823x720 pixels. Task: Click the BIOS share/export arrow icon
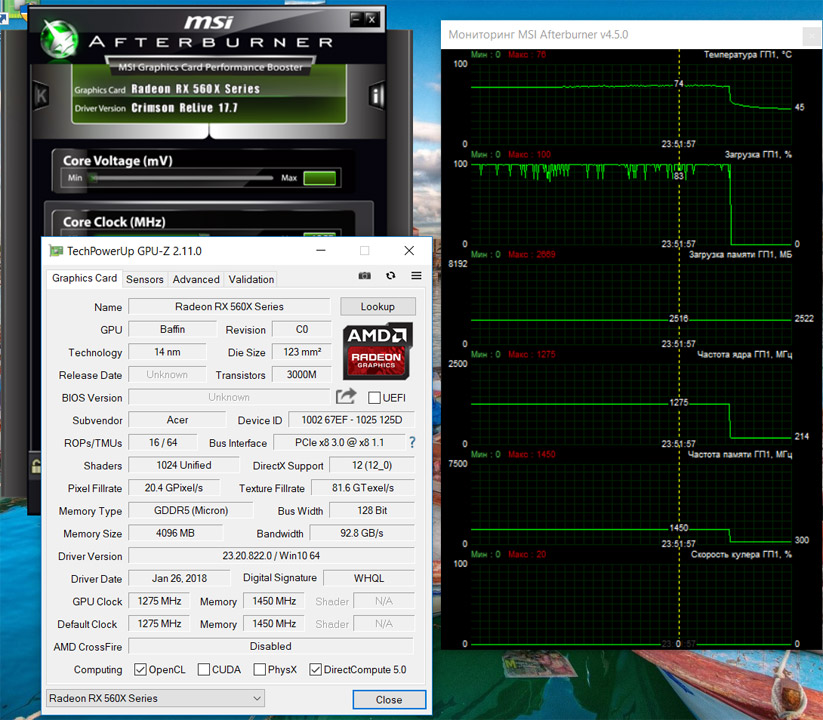click(x=346, y=396)
